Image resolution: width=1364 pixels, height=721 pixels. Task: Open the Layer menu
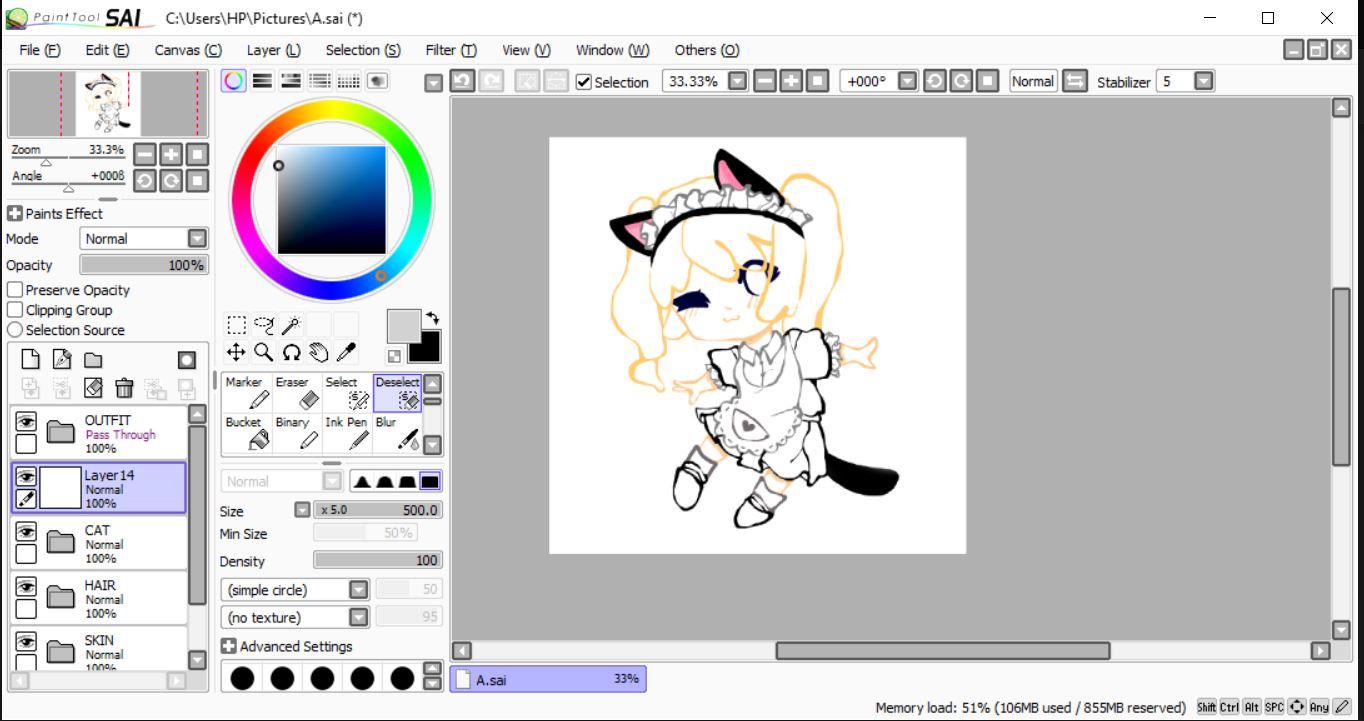pos(273,50)
